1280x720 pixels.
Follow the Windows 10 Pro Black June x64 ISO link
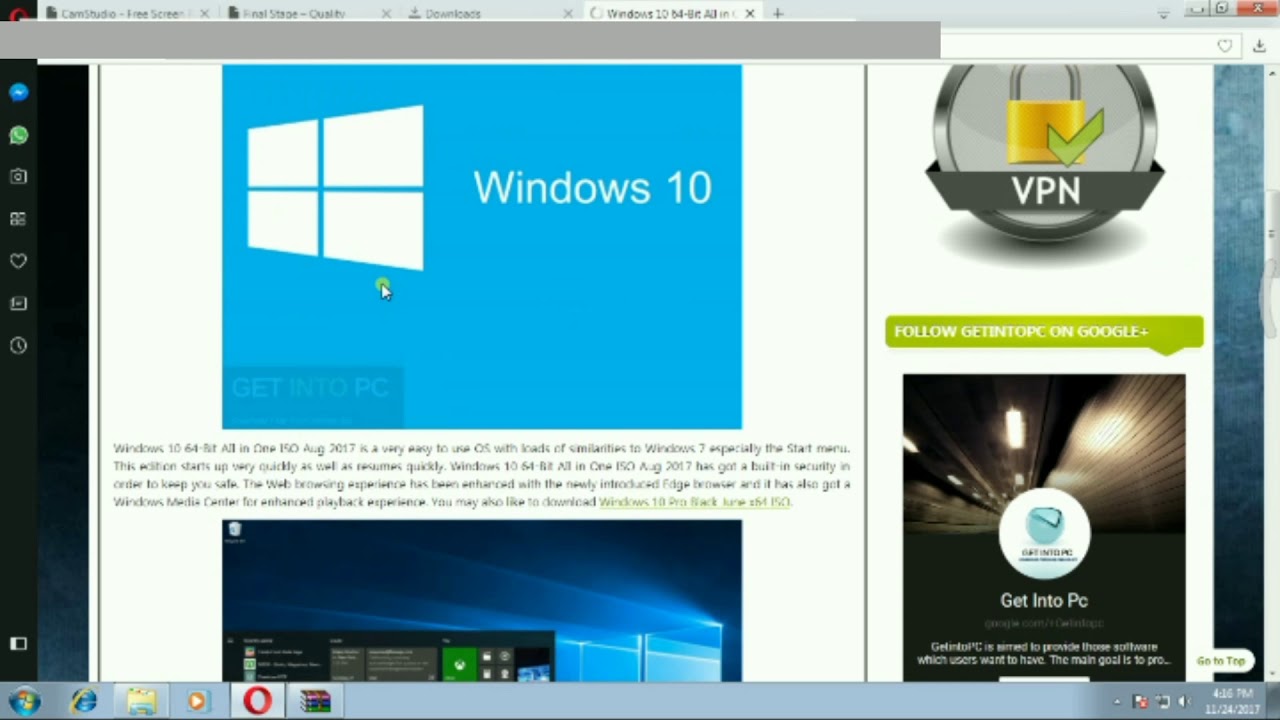[x=694, y=502]
